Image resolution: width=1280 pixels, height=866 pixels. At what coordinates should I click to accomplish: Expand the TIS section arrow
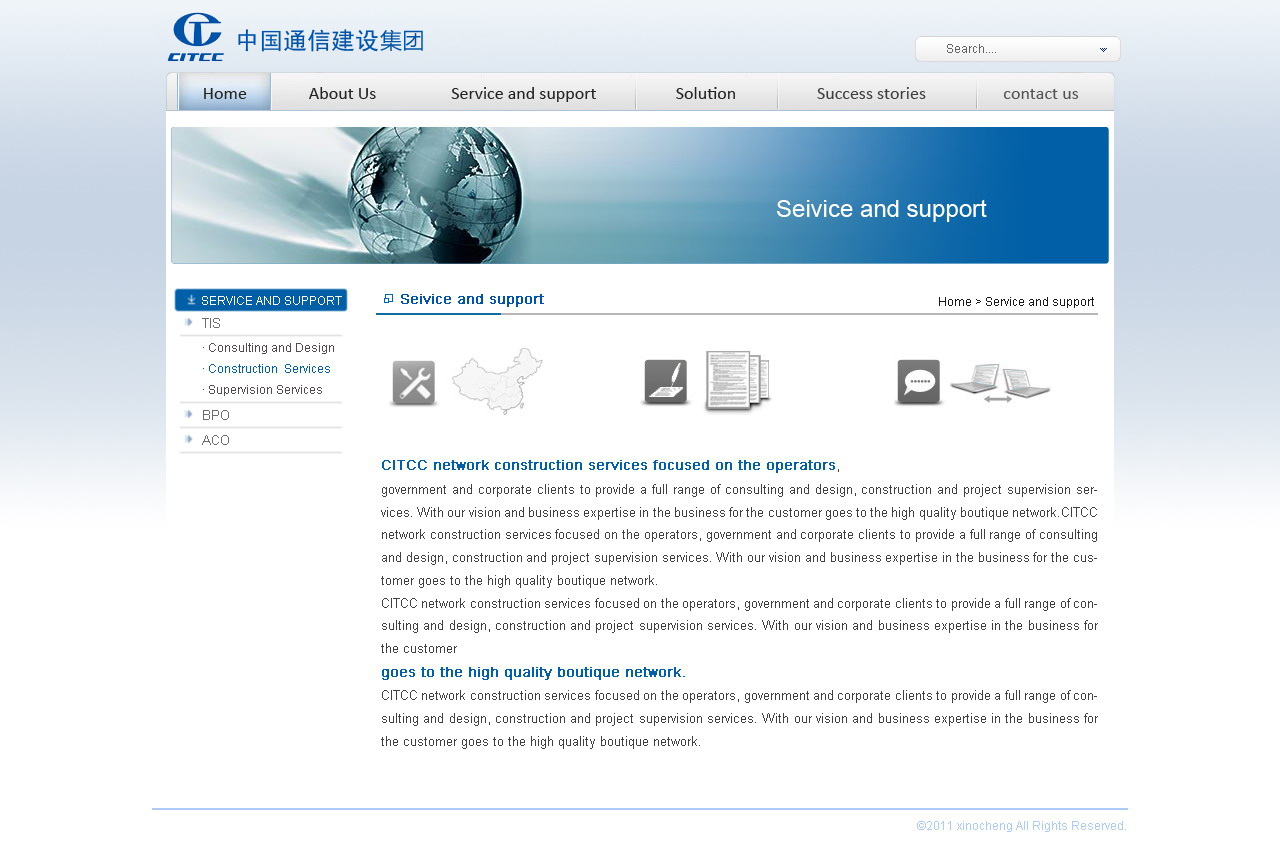pyautogui.click(x=188, y=322)
